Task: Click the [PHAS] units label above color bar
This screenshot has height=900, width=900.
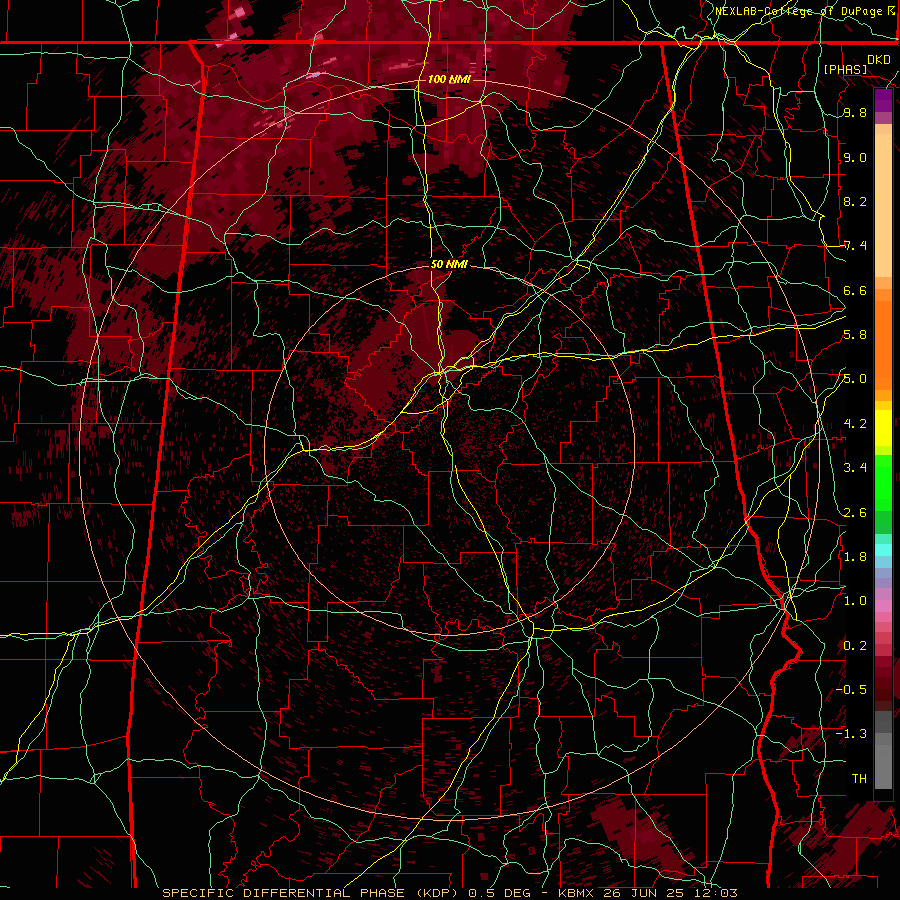Action: (x=845, y=69)
